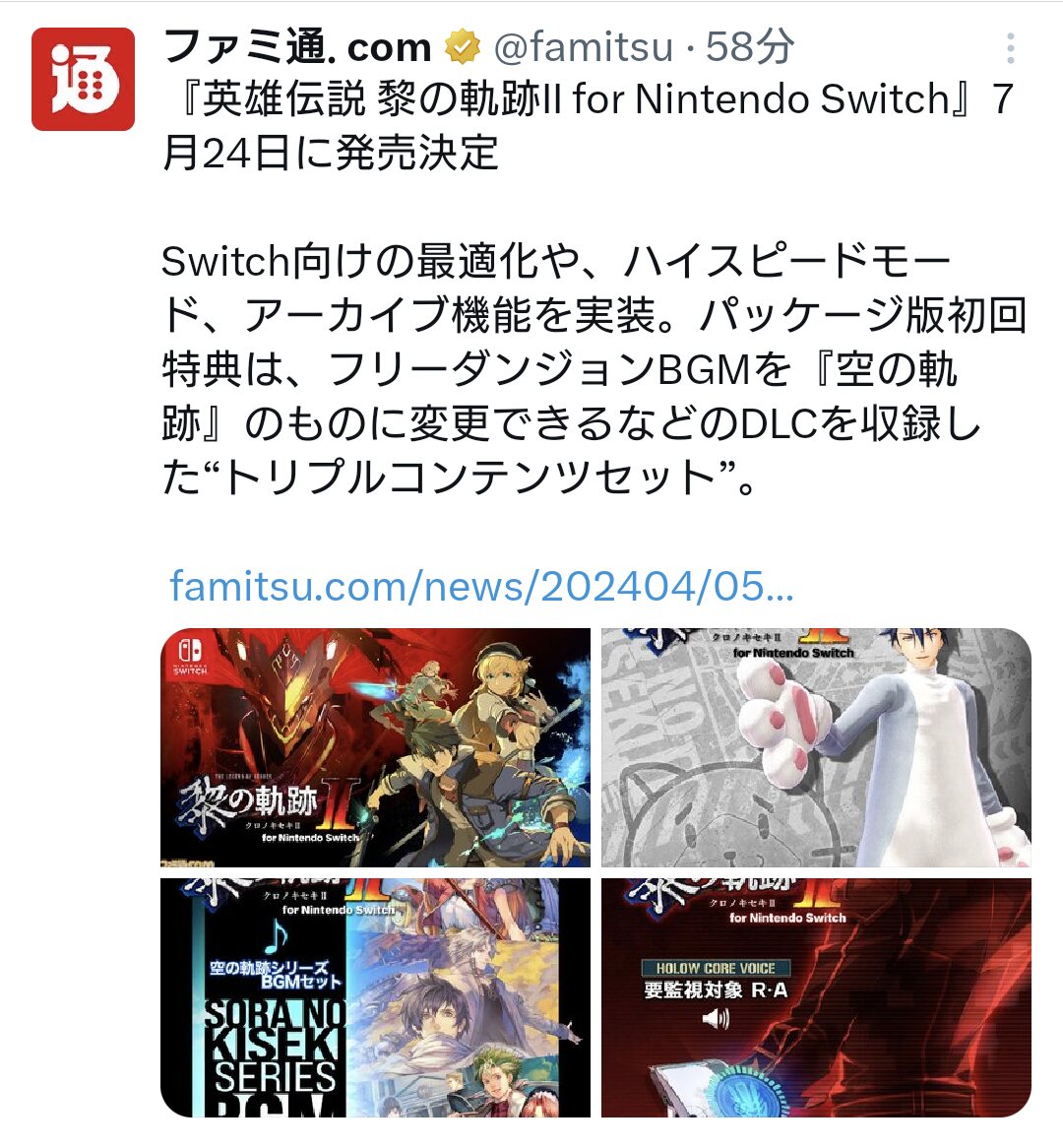Click the 58分 timestamp
The width and height of the screenshot is (1063, 1148).
tap(749, 47)
